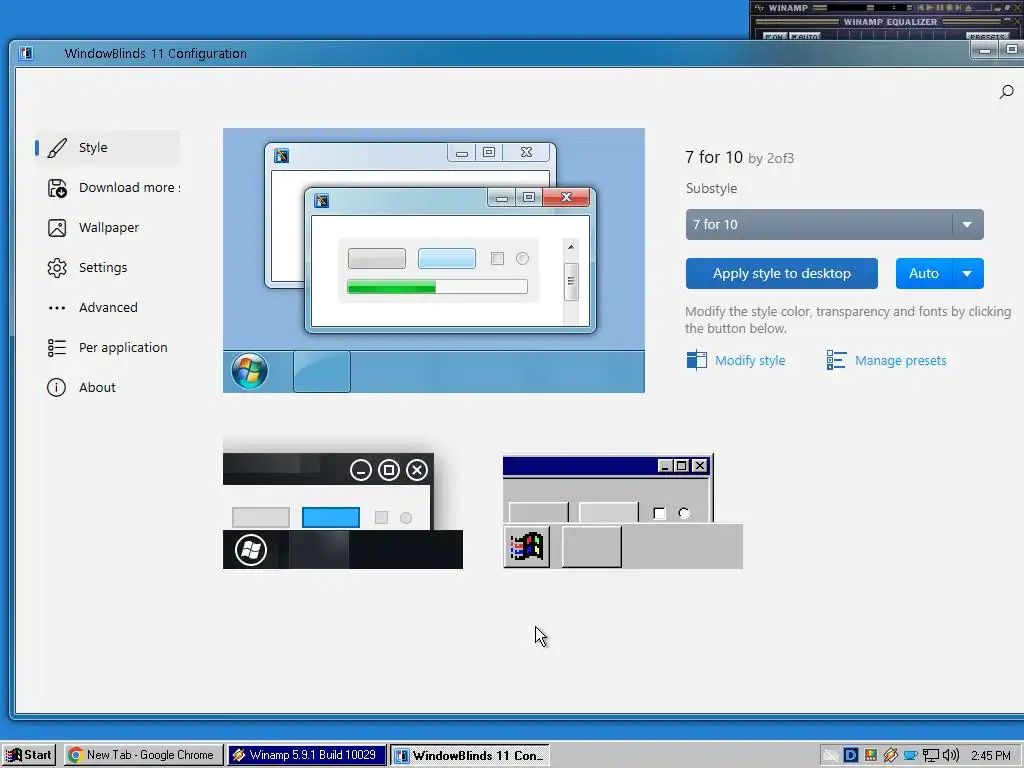1024x768 pixels.
Task: Click the Manage presets link
Action: (x=901, y=360)
